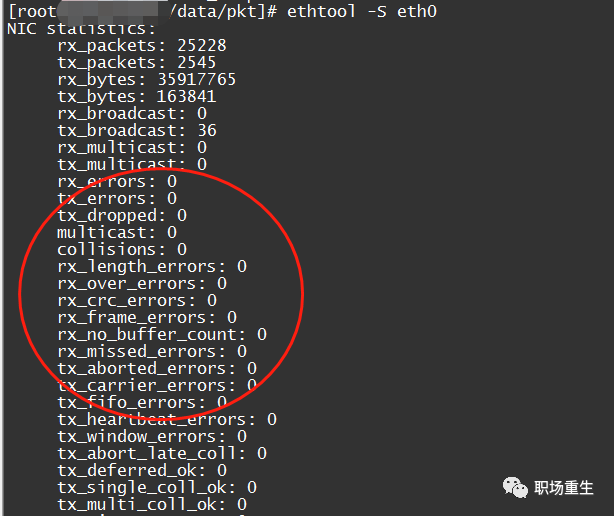Click the rx_bytes value 35917765
The height and width of the screenshot is (516, 614).
197,79
